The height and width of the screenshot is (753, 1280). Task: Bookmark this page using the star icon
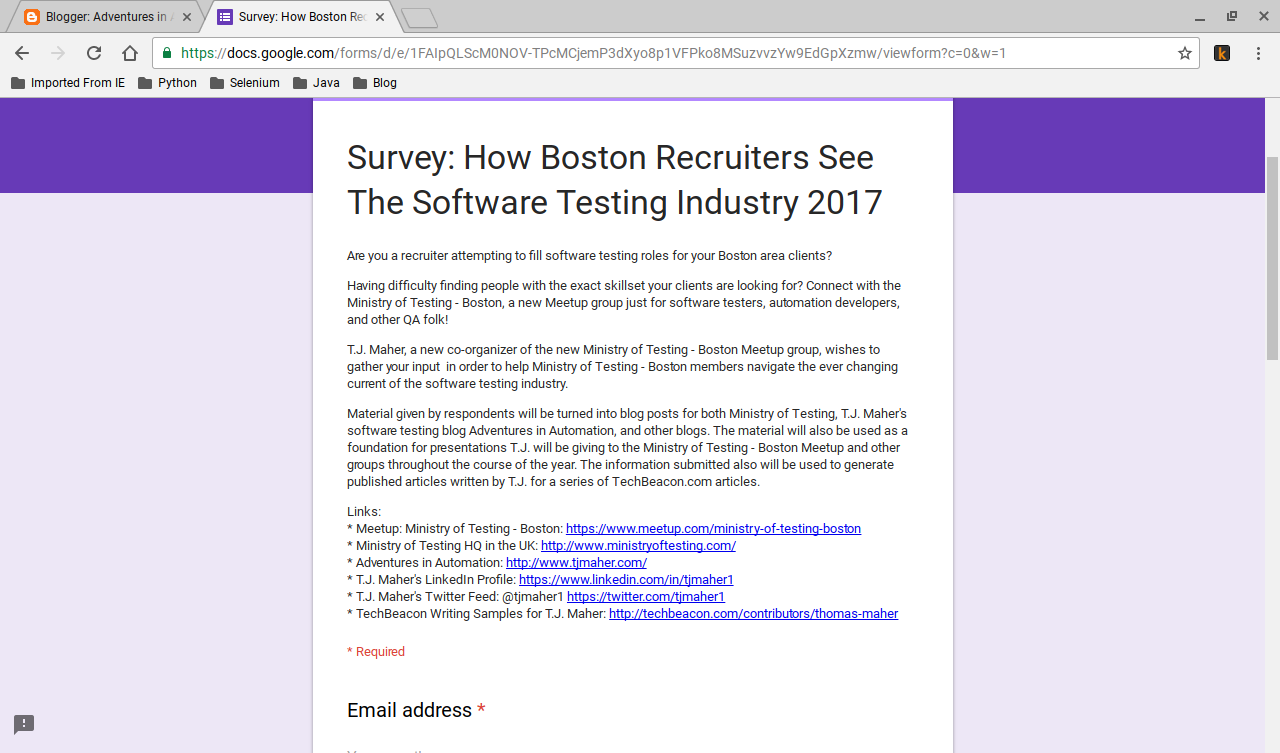(x=1185, y=53)
